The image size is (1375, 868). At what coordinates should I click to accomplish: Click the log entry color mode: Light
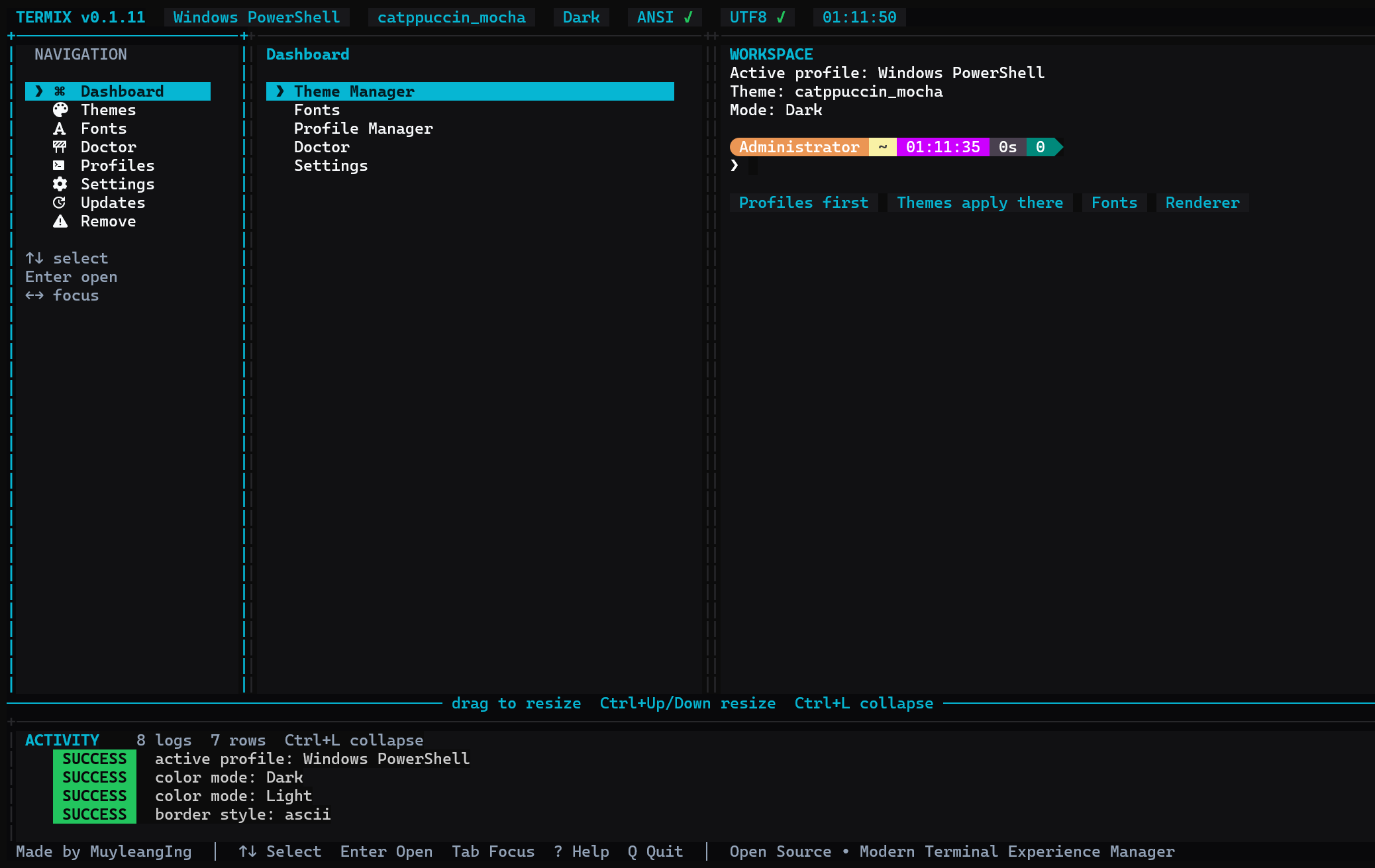coord(233,796)
